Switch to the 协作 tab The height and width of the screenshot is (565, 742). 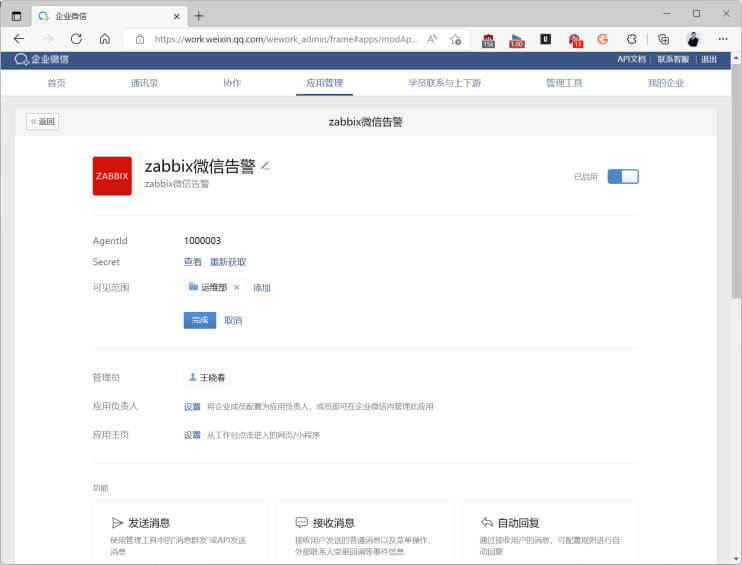(x=232, y=83)
